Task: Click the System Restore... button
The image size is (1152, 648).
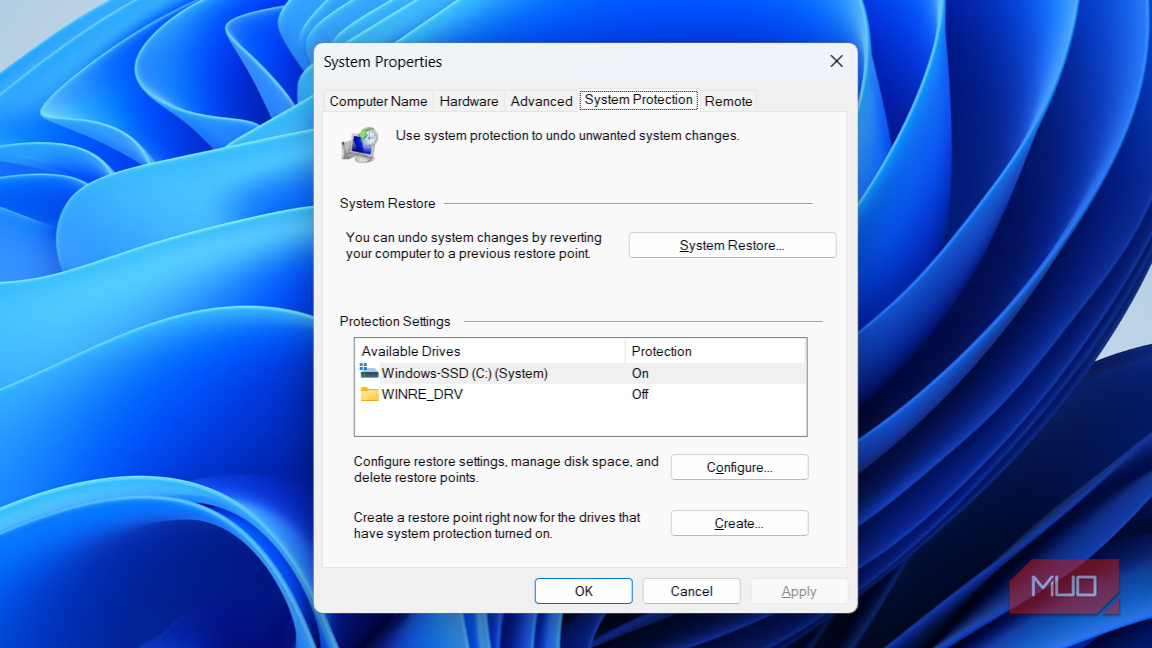Action: click(732, 245)
